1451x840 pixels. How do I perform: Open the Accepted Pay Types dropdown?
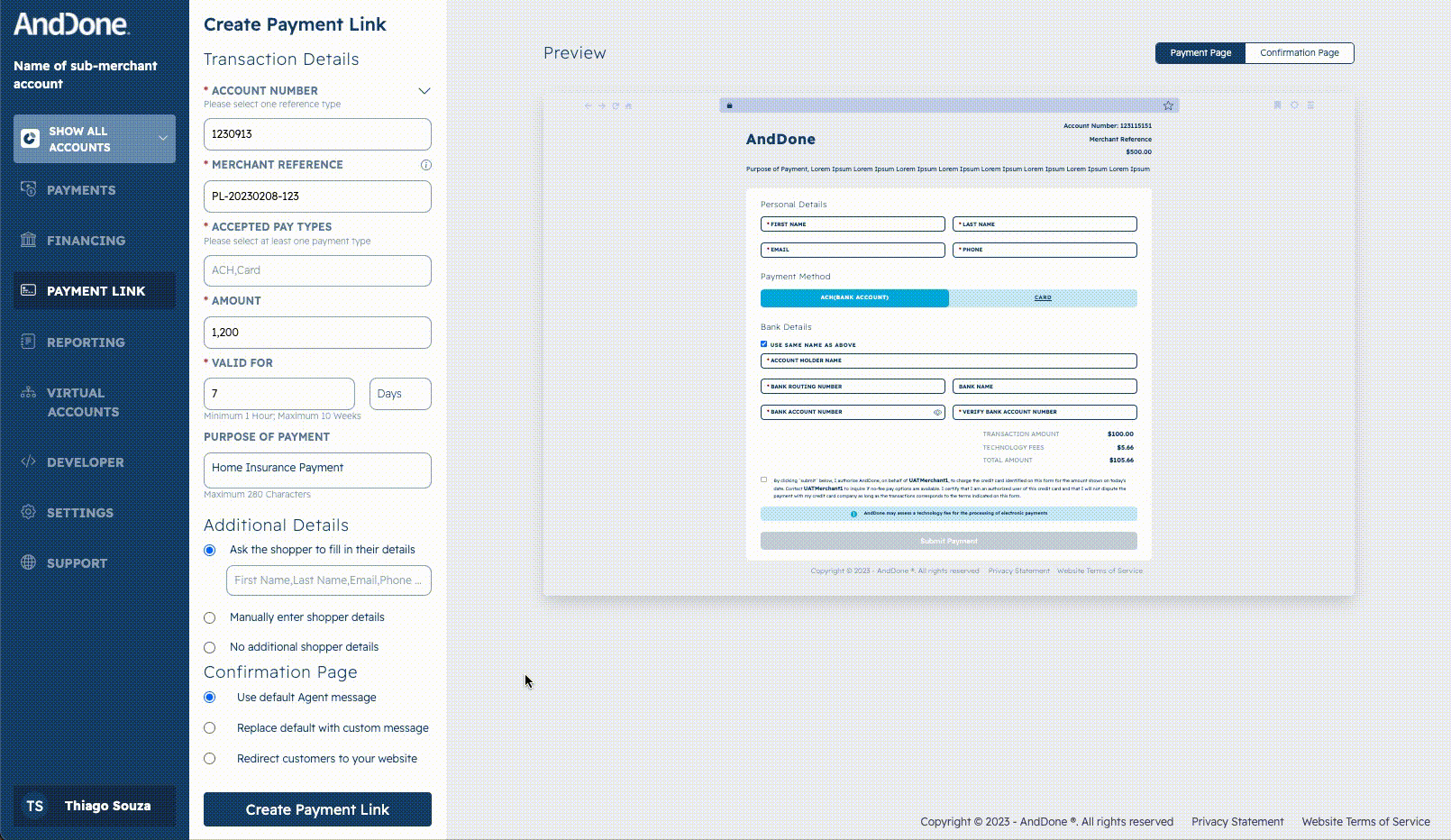coord(317,270)
